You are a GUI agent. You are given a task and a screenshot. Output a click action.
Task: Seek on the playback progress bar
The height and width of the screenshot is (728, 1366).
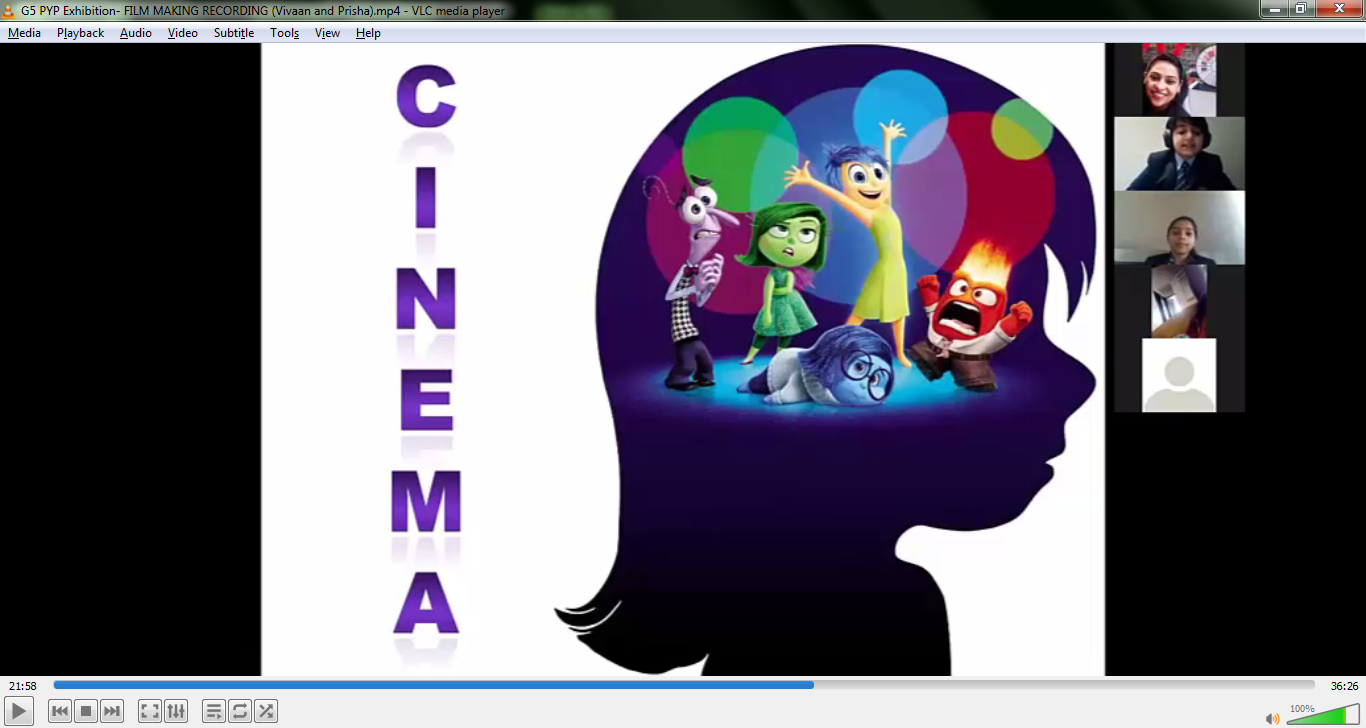coord(684,685)
